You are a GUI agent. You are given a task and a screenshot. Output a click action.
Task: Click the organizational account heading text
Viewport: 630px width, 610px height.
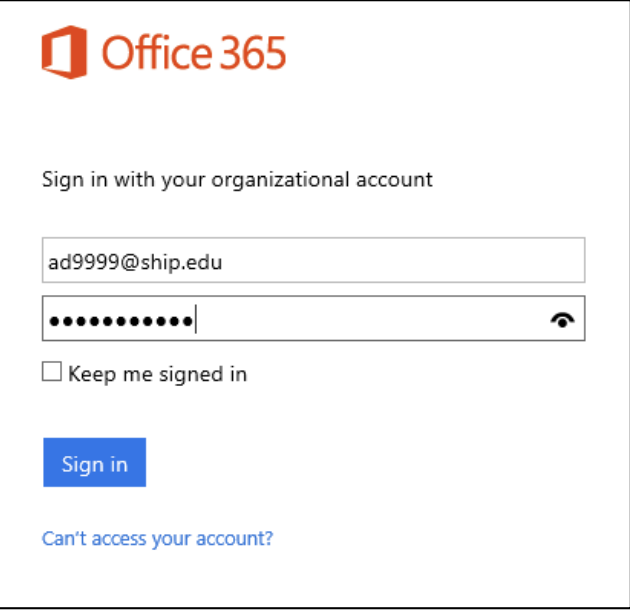point(237,180)
